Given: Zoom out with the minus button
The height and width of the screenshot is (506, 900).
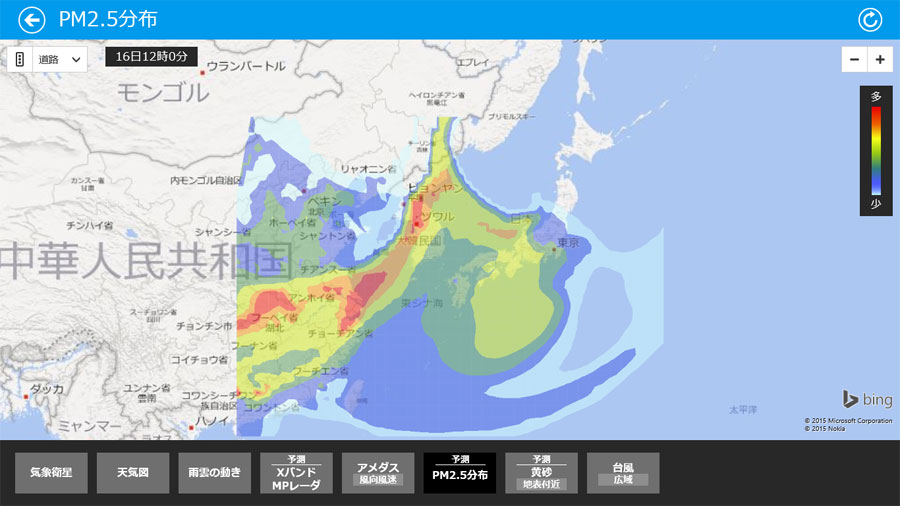Looking at the screenshot, I should pos(854,60).
